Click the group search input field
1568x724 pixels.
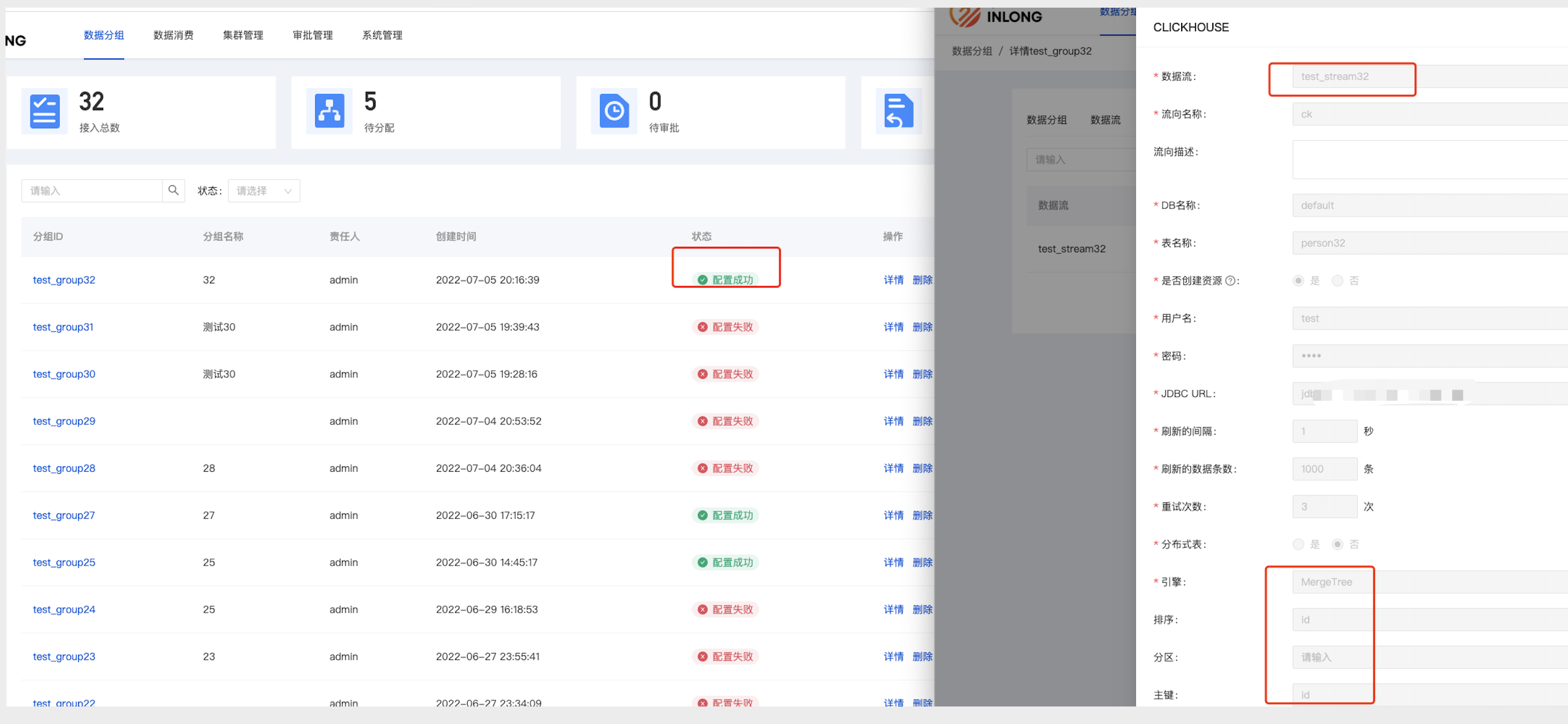pyautogui.click(x=92, y=191)
